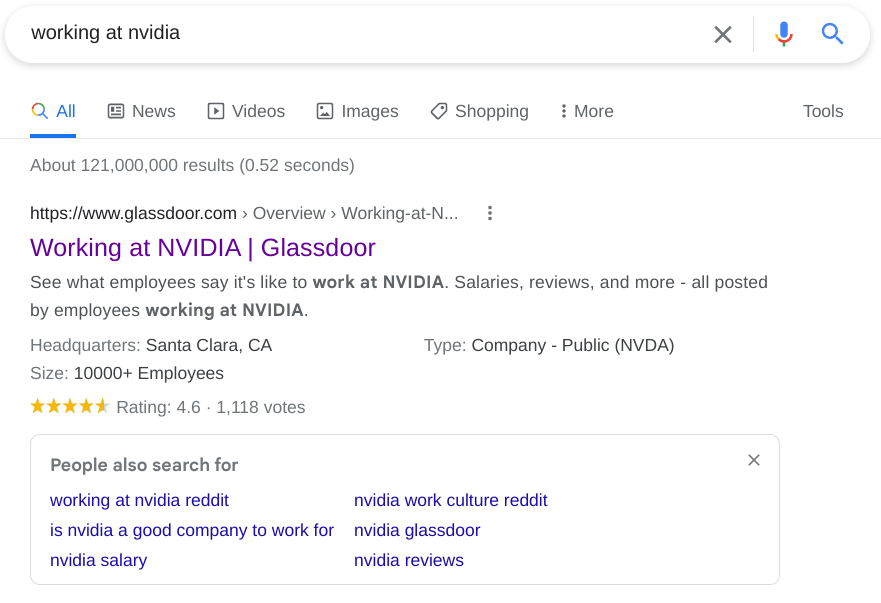Switch to the Videos tab

point(246,111)
